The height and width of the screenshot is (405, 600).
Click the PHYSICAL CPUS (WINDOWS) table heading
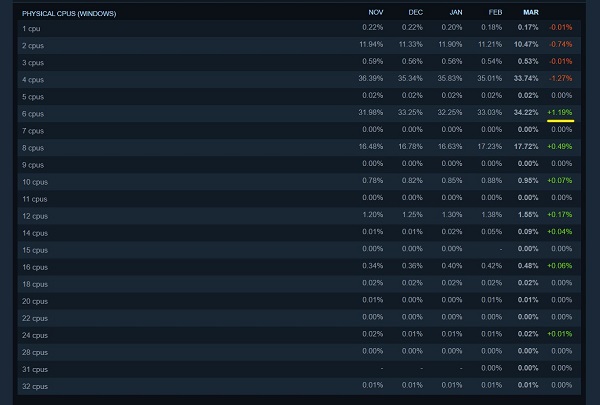69,13
